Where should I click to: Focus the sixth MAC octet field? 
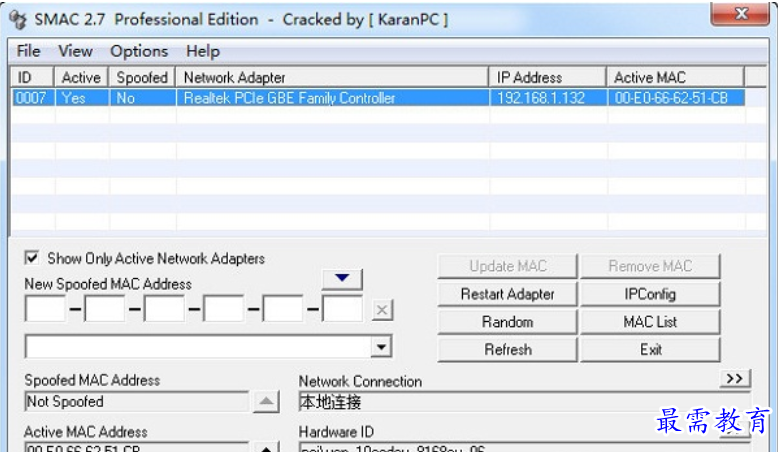pos(343,309)
